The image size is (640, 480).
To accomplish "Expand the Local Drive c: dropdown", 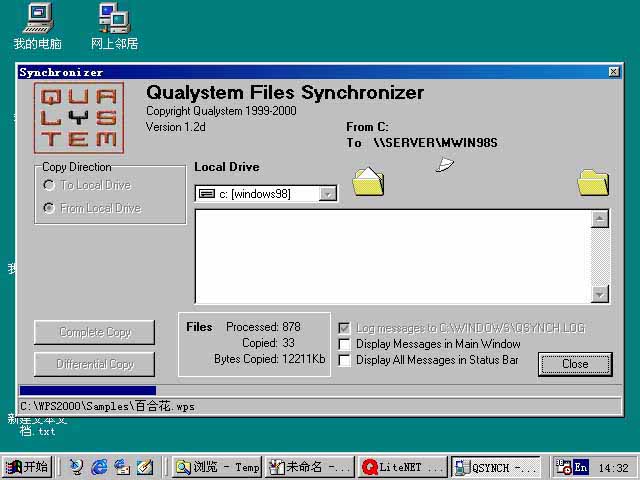I will coord(328,194).
